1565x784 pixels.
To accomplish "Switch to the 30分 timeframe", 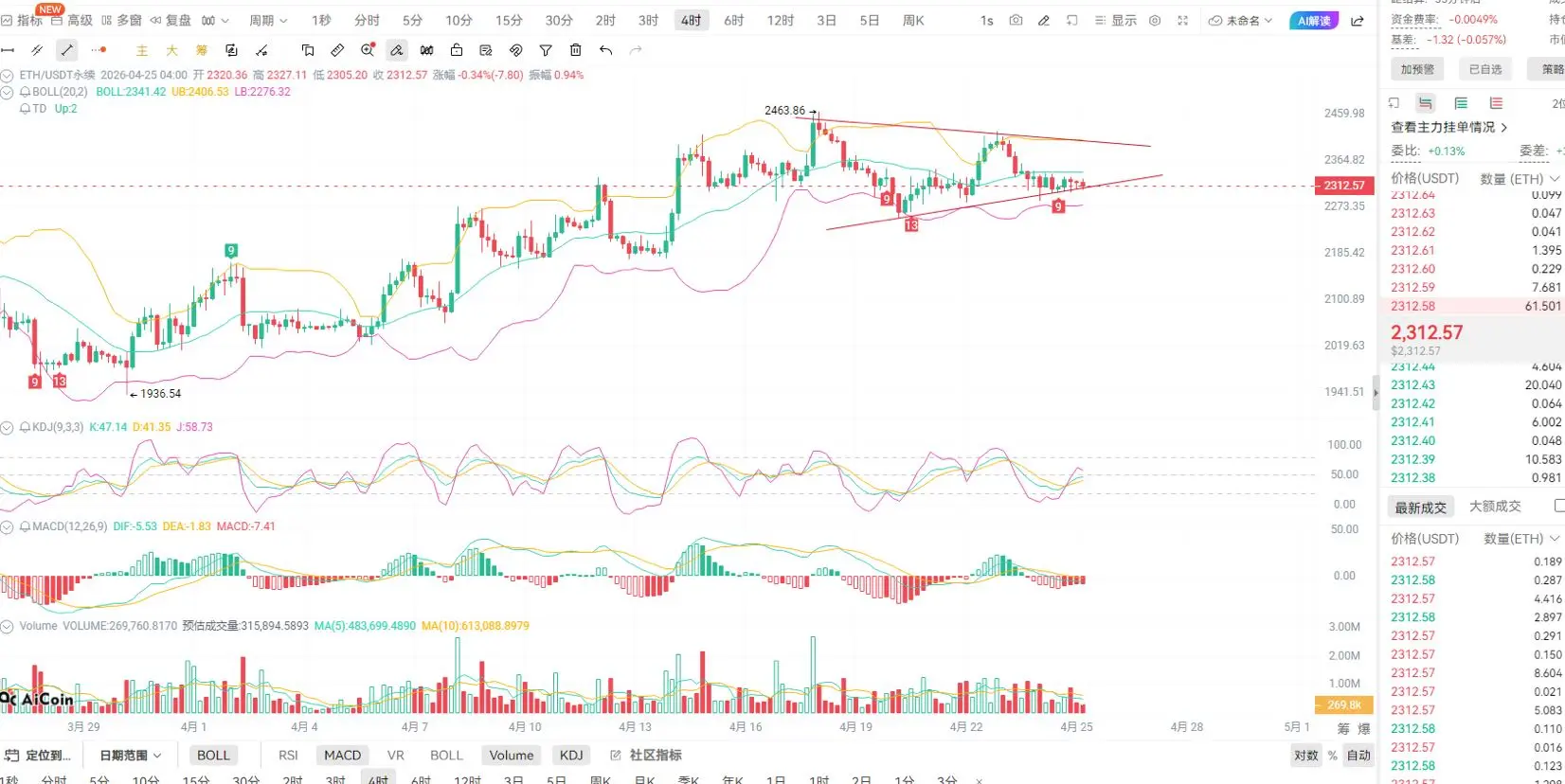I will click(559, 20).
